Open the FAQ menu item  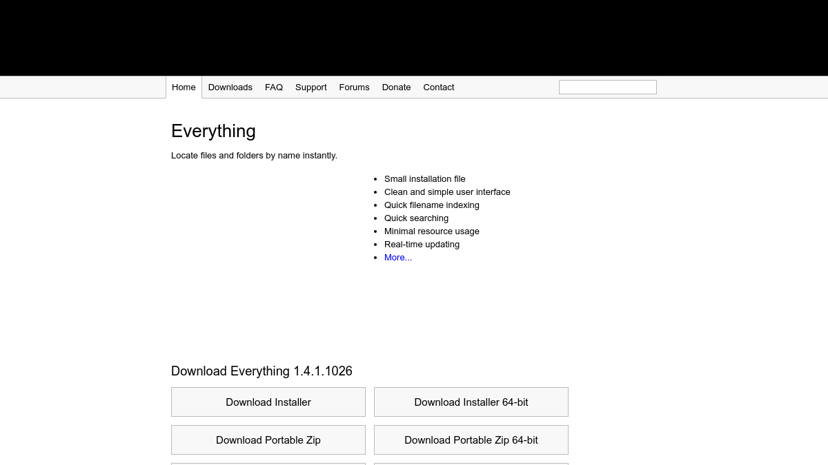[274, 87]
